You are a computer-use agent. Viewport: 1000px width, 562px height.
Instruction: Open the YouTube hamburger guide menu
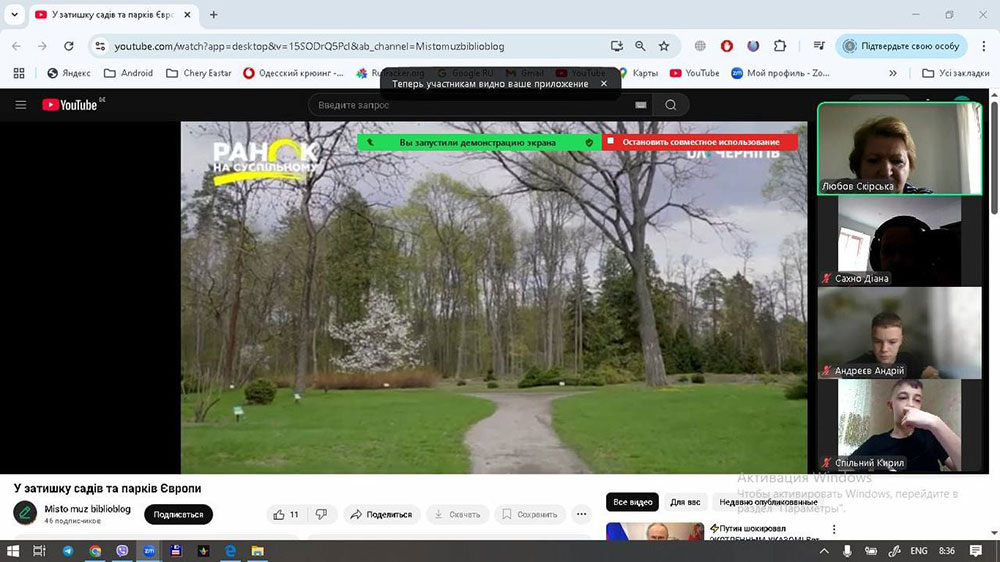(20, 105)
